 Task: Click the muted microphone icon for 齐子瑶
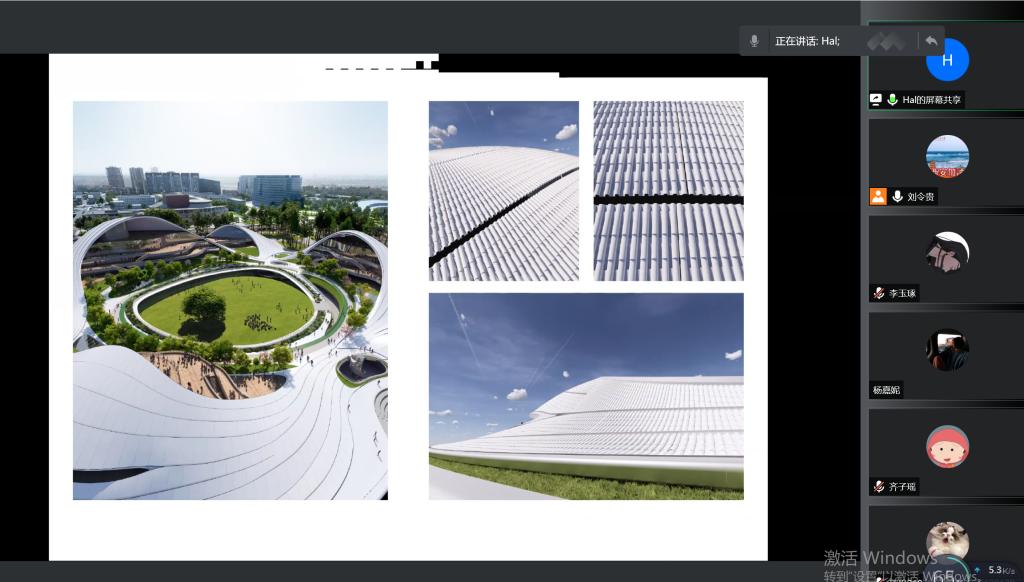(878, 487)
